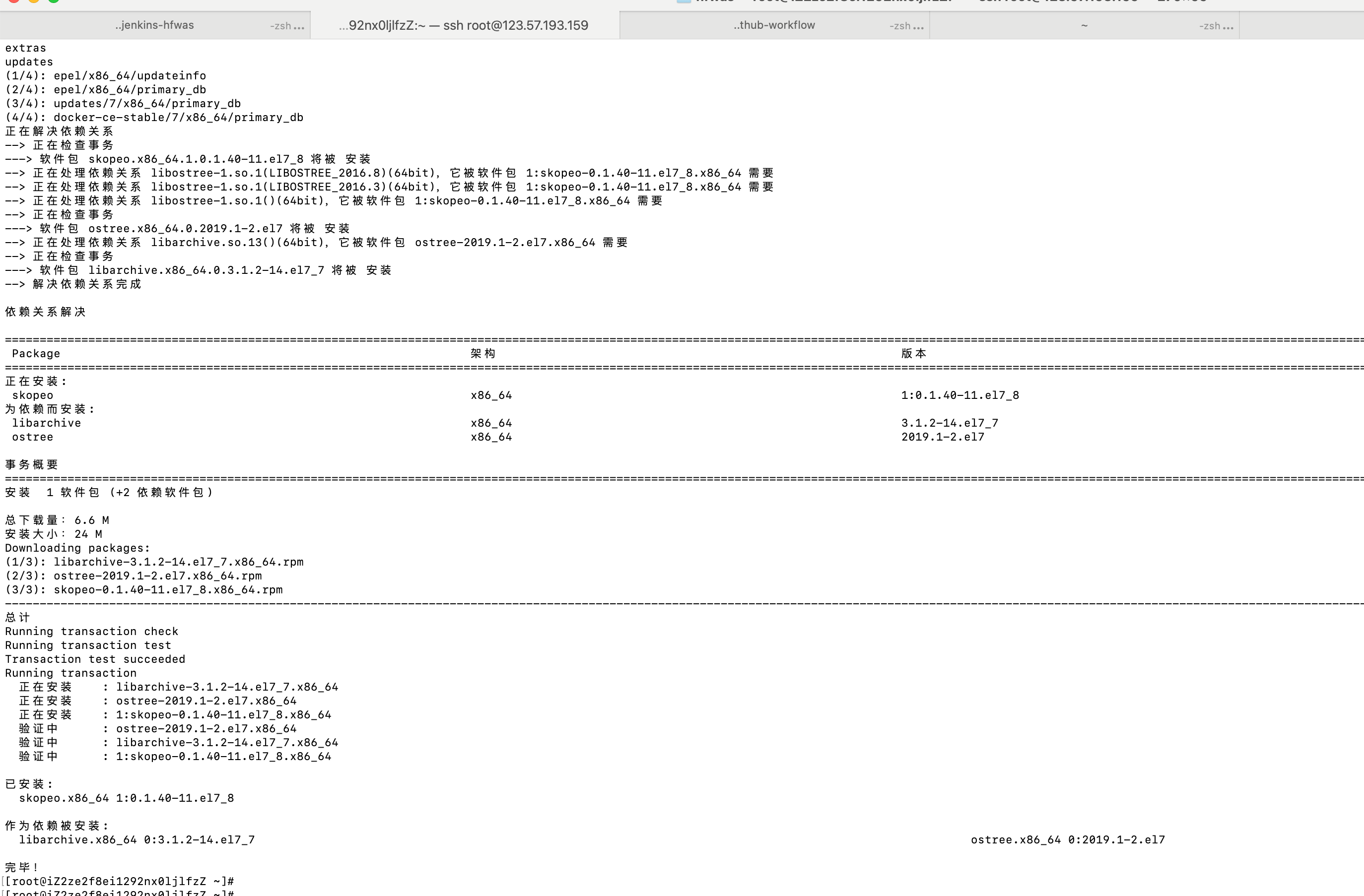Click version '2019.1-2.el7' in the table
Viewport: 1364px width, 896px height.
click(x=943, y=437)
